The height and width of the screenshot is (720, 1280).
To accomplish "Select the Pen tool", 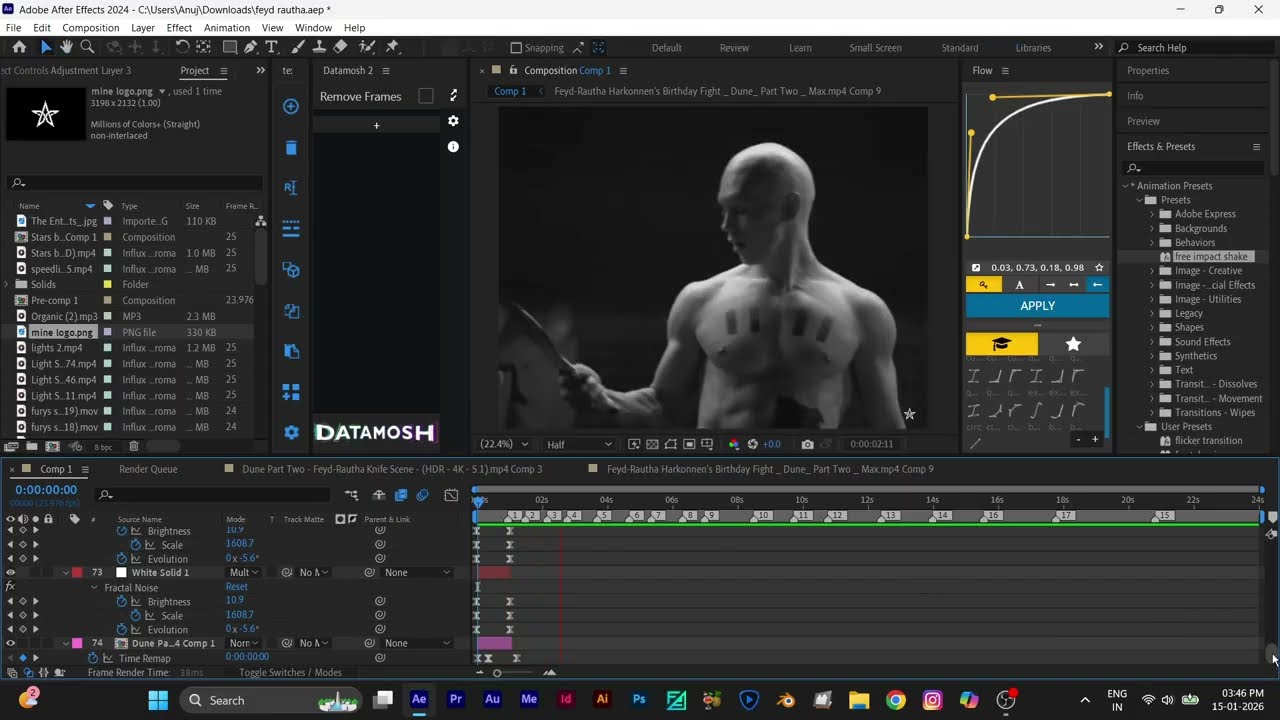I will point(251,47).
